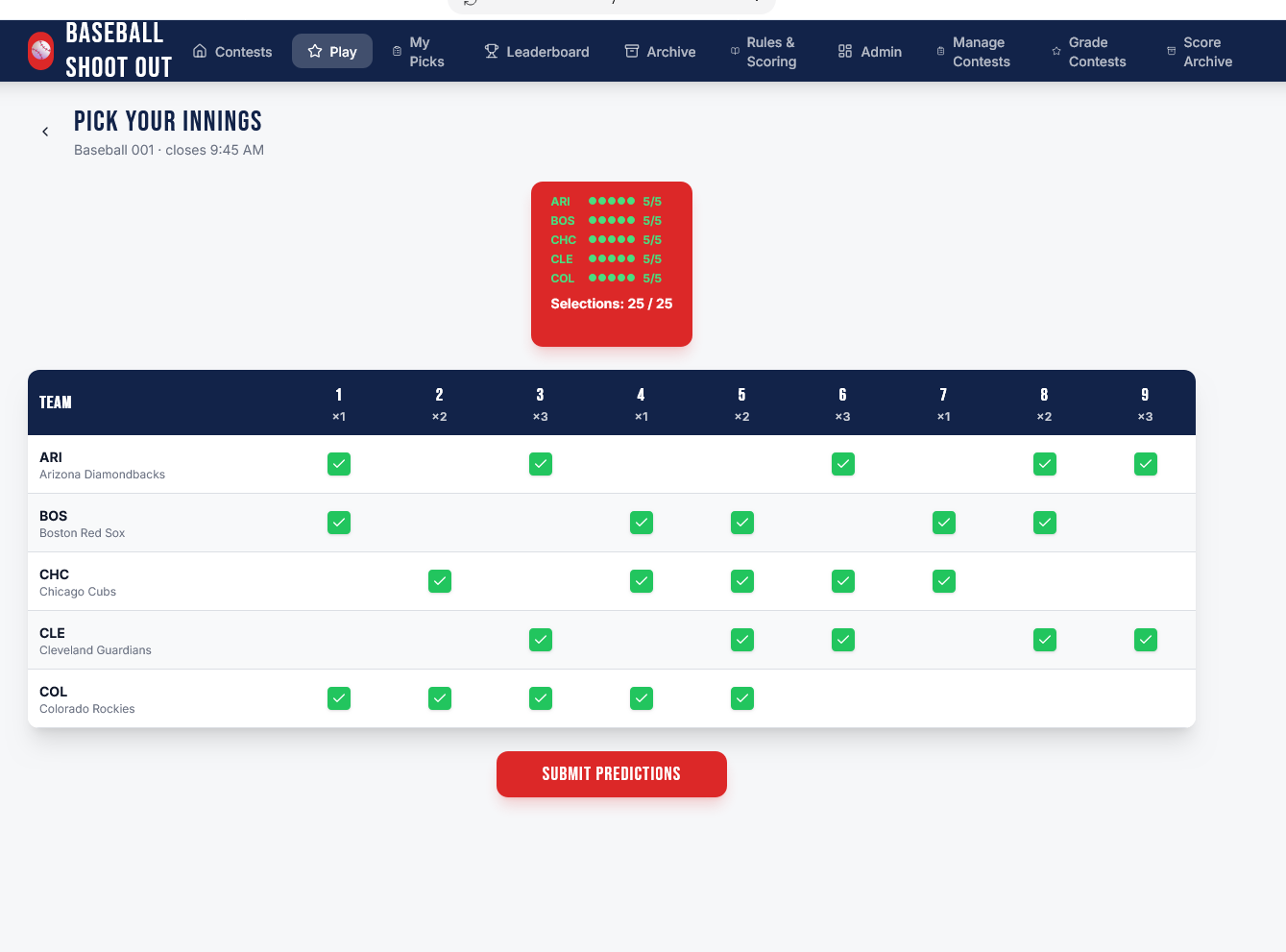Image resolution: width=1286 pixels, height=952 pixels.
Task: Open Score Archive page
Action: click(x=1207, y=52)
